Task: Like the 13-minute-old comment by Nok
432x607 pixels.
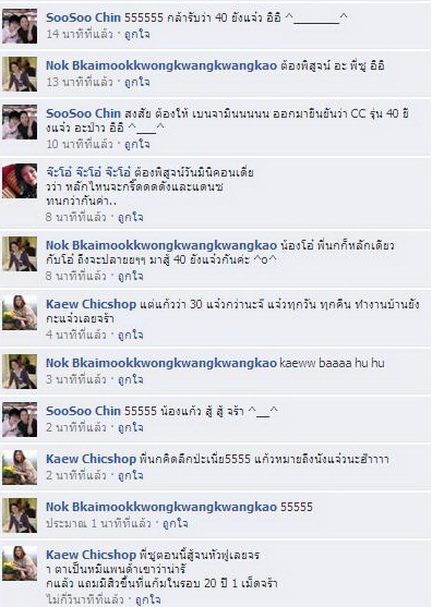Action: 137,82
